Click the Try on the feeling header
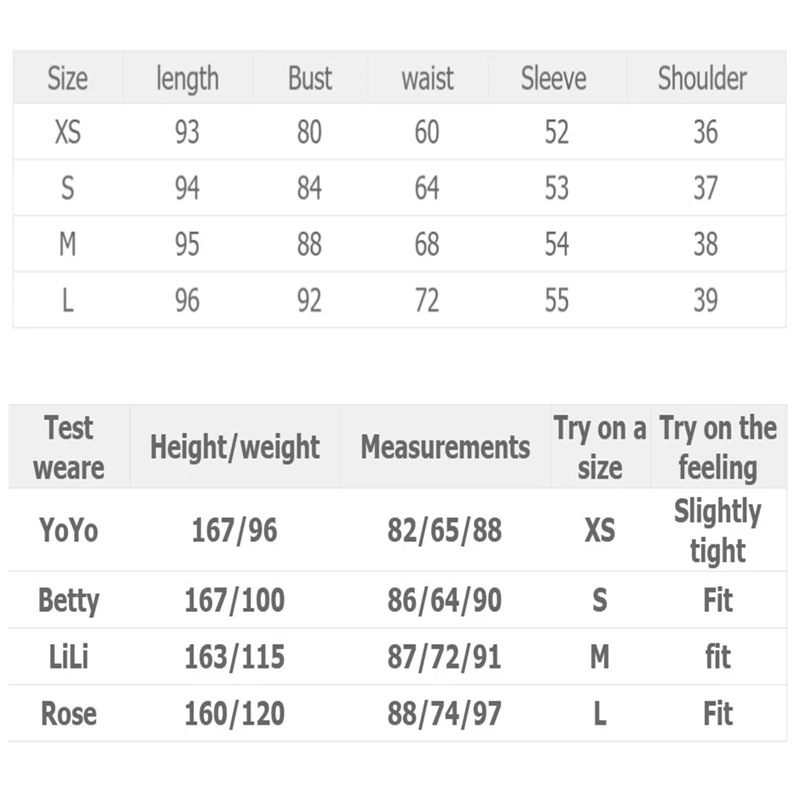800x800 pixels. pos(718,447)
